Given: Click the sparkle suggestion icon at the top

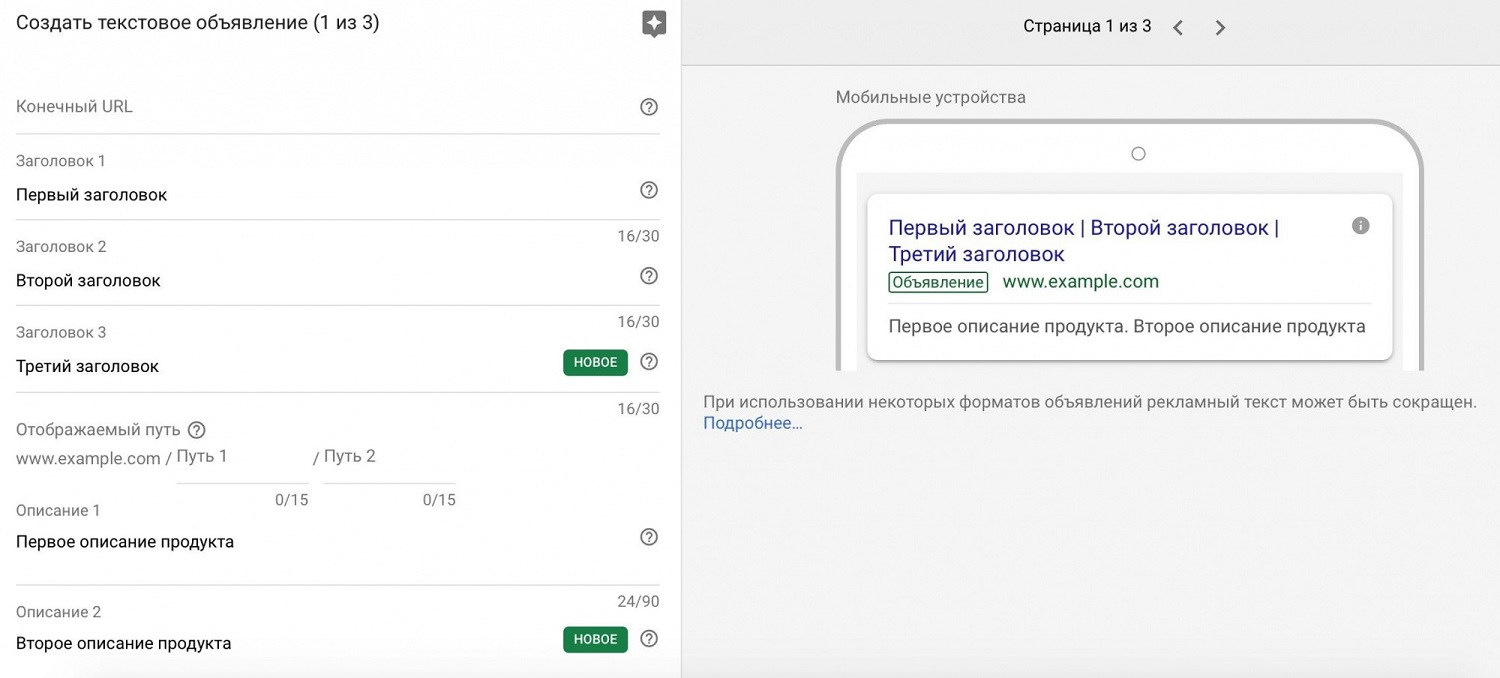Looking at the screenshot, I should coord(654,23).
